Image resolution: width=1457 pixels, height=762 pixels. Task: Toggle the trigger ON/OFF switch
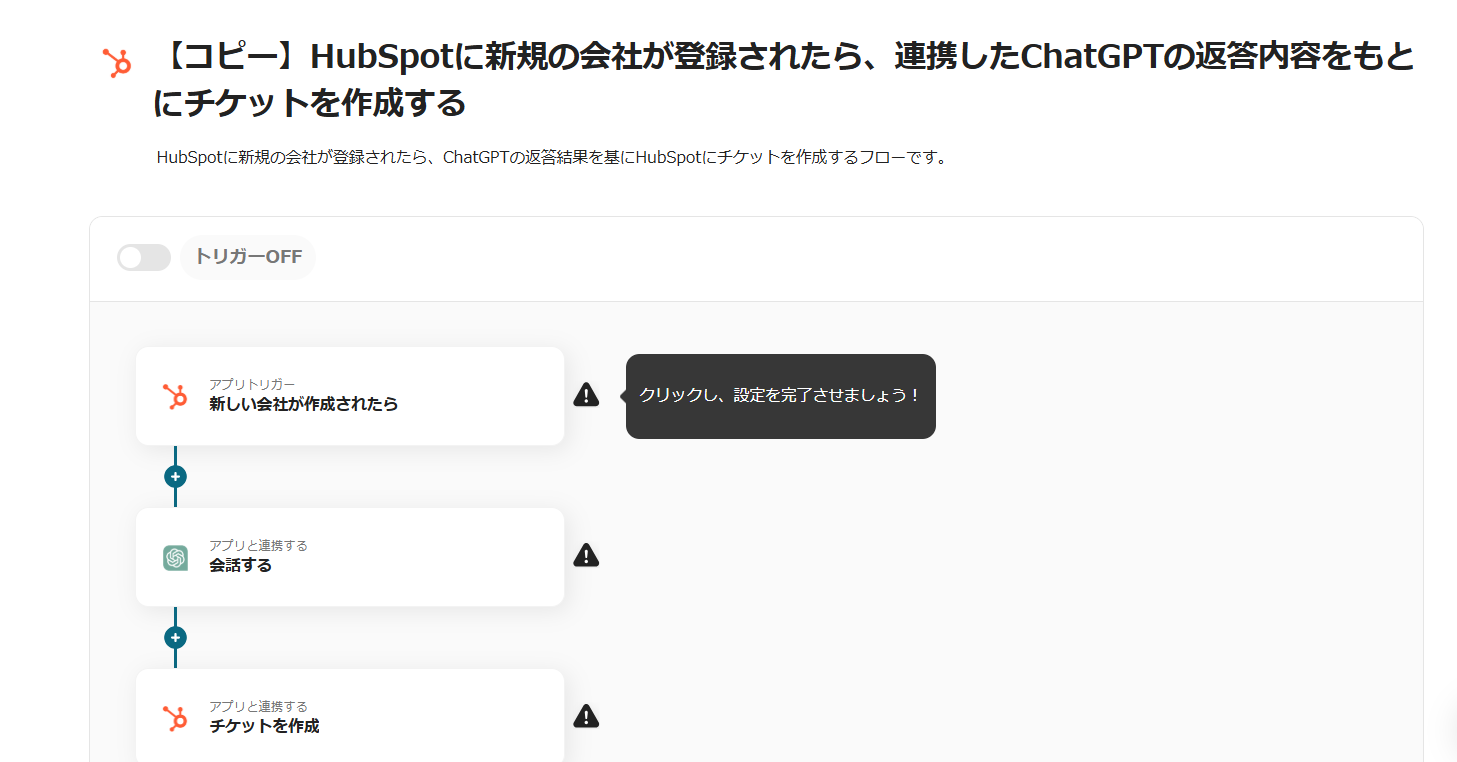click(x=144, y=257)
